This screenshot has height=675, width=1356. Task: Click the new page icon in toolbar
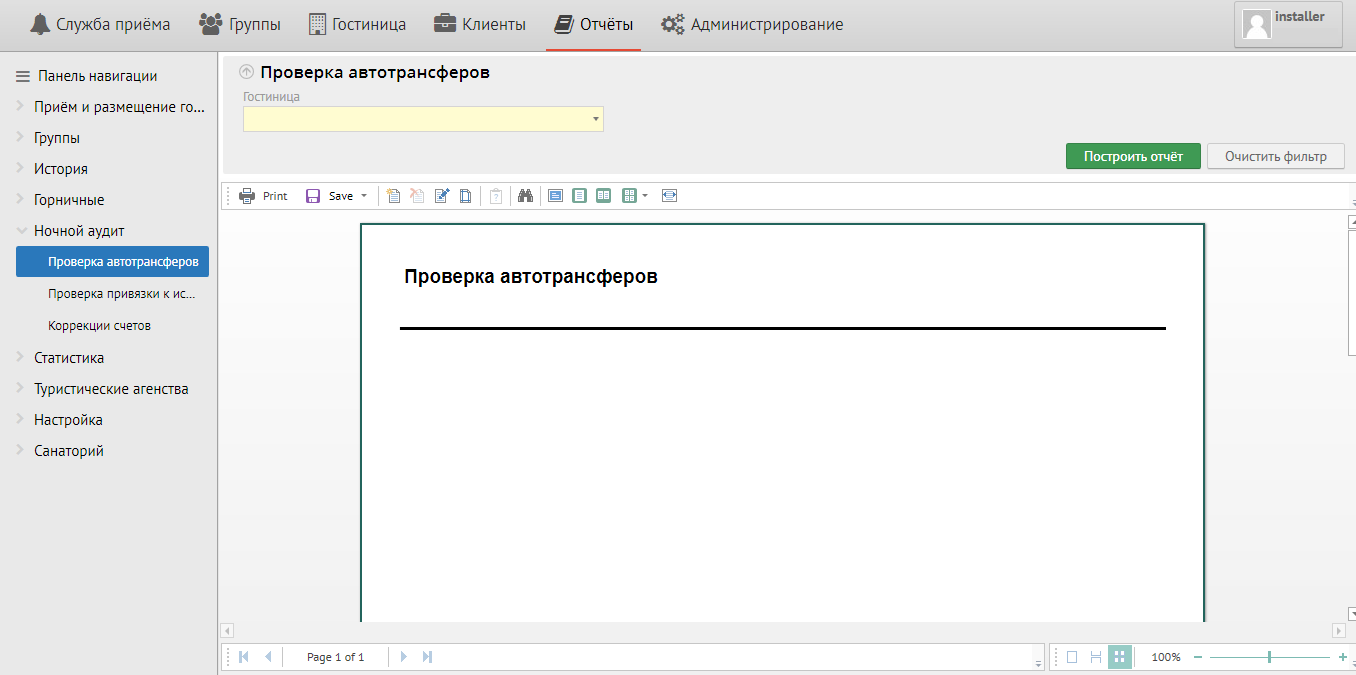click(x=393, y=196)
